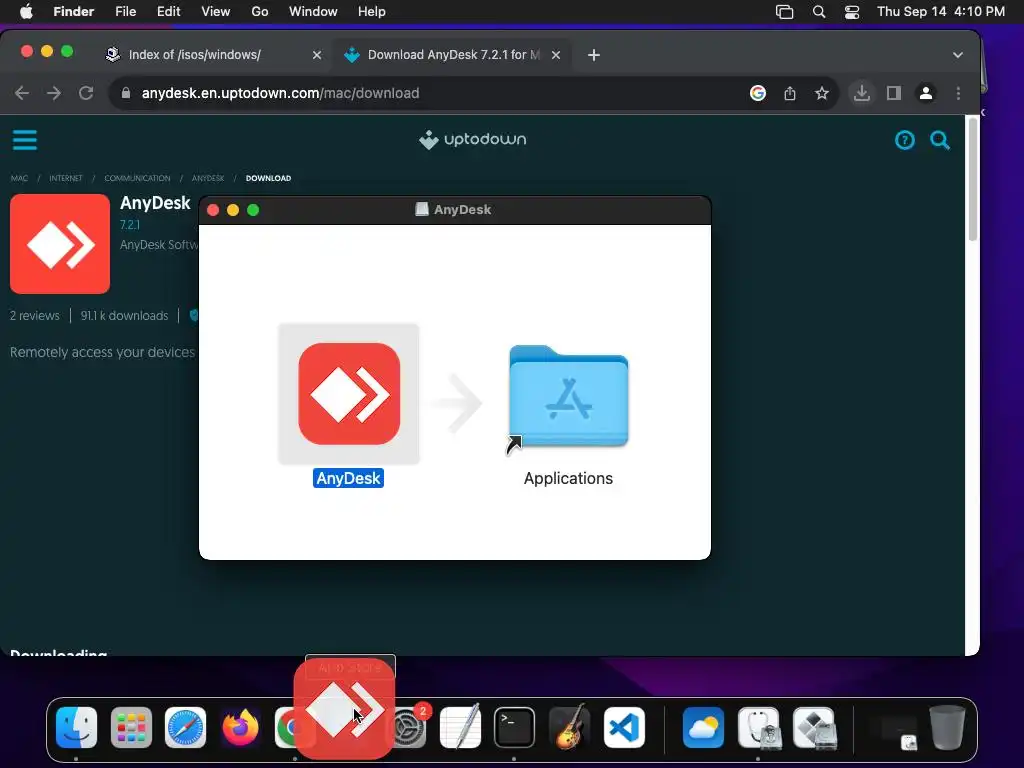Close the Download AnyDesk tab
The image size is (1024, 768).
(x=556, y=55)
